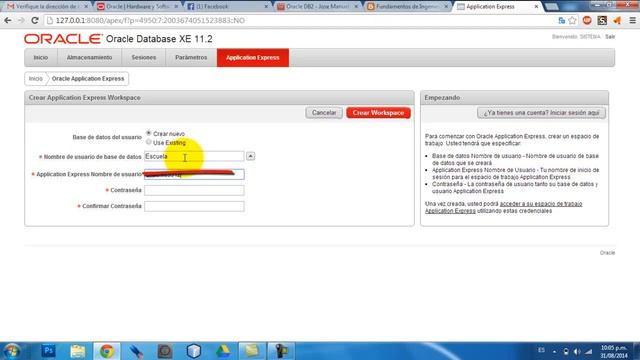Click ¿Ya tienes una cuenta? Iniciar sesión aquí

541,113
